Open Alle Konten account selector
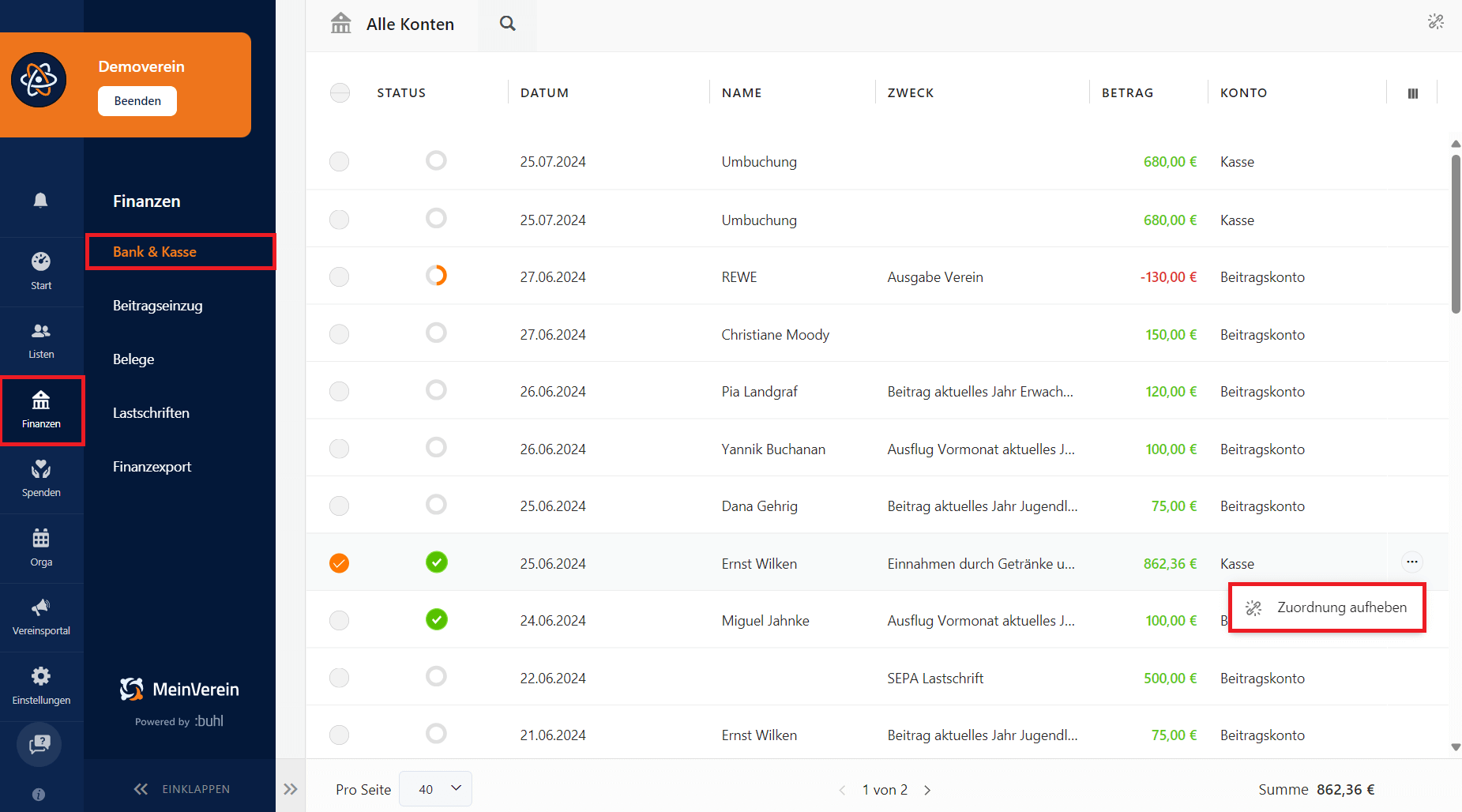The width and height of the screenshot is (1462, 812). pos(410,24)
